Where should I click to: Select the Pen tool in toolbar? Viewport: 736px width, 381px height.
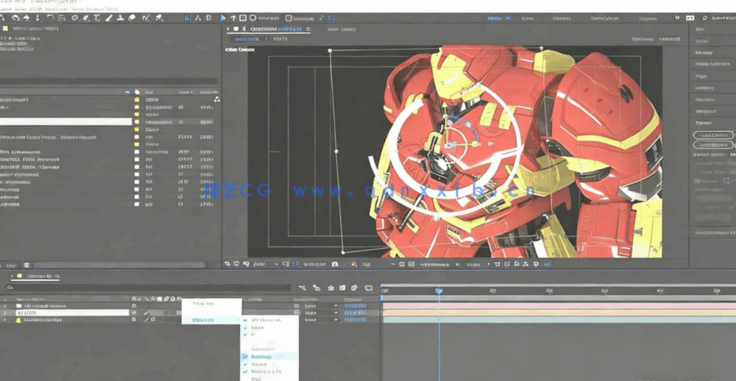tap(85, 18)
